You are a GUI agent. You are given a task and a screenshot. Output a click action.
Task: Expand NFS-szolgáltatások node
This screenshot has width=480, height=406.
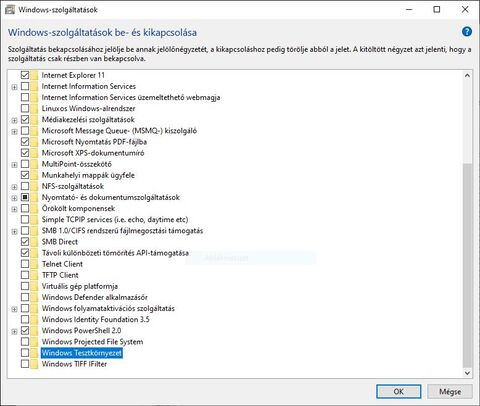pos(14,187)
